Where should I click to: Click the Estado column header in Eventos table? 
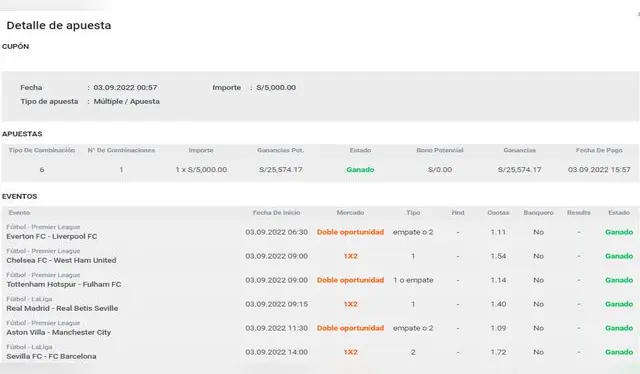pos(619,213)
